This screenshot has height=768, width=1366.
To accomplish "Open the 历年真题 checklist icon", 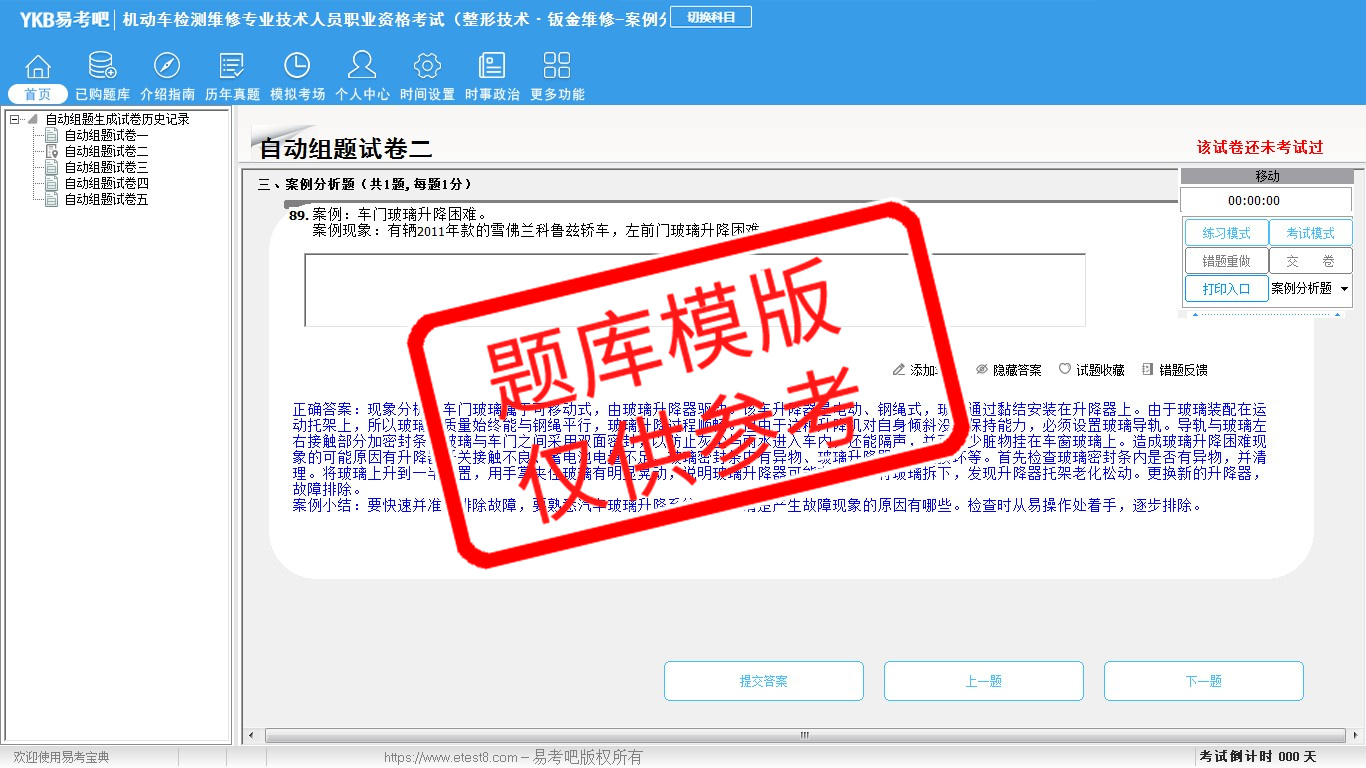I will 232,67.
